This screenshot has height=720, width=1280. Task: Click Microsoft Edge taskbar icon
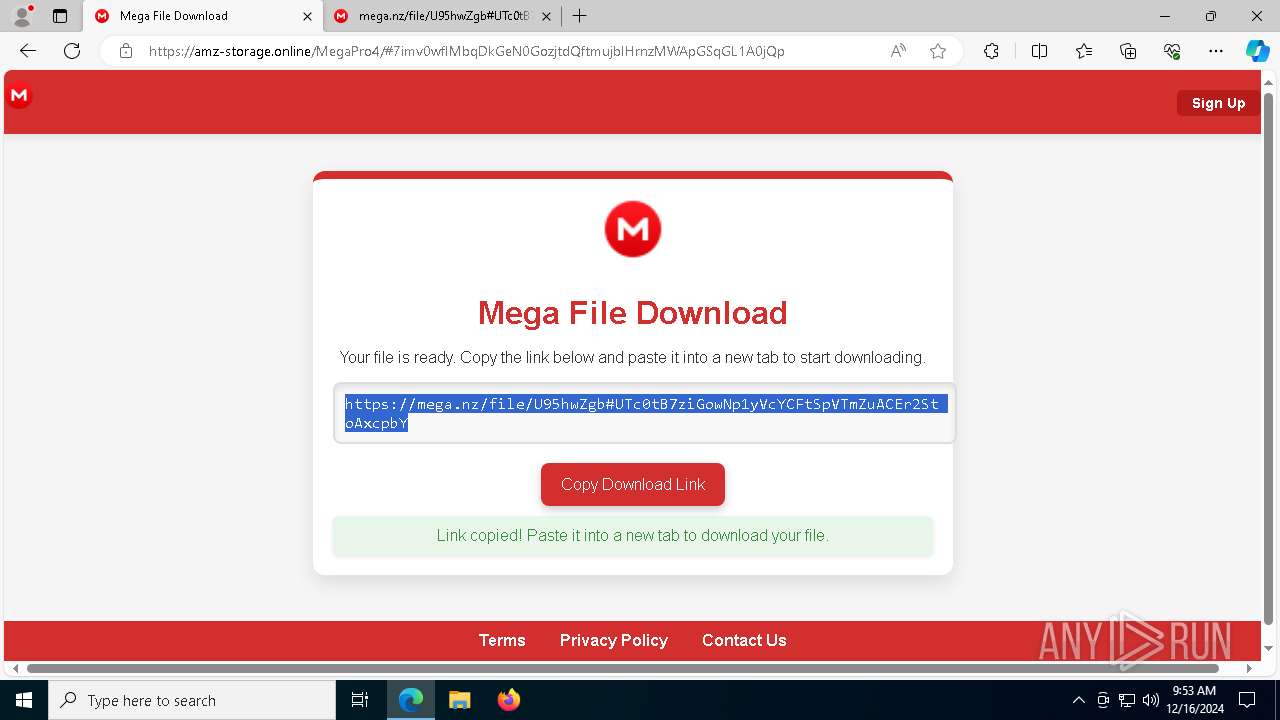click(x=411, y=700)
